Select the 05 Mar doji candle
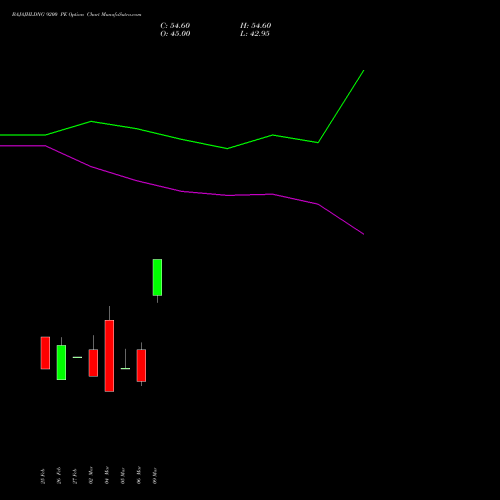 point(125,368)
